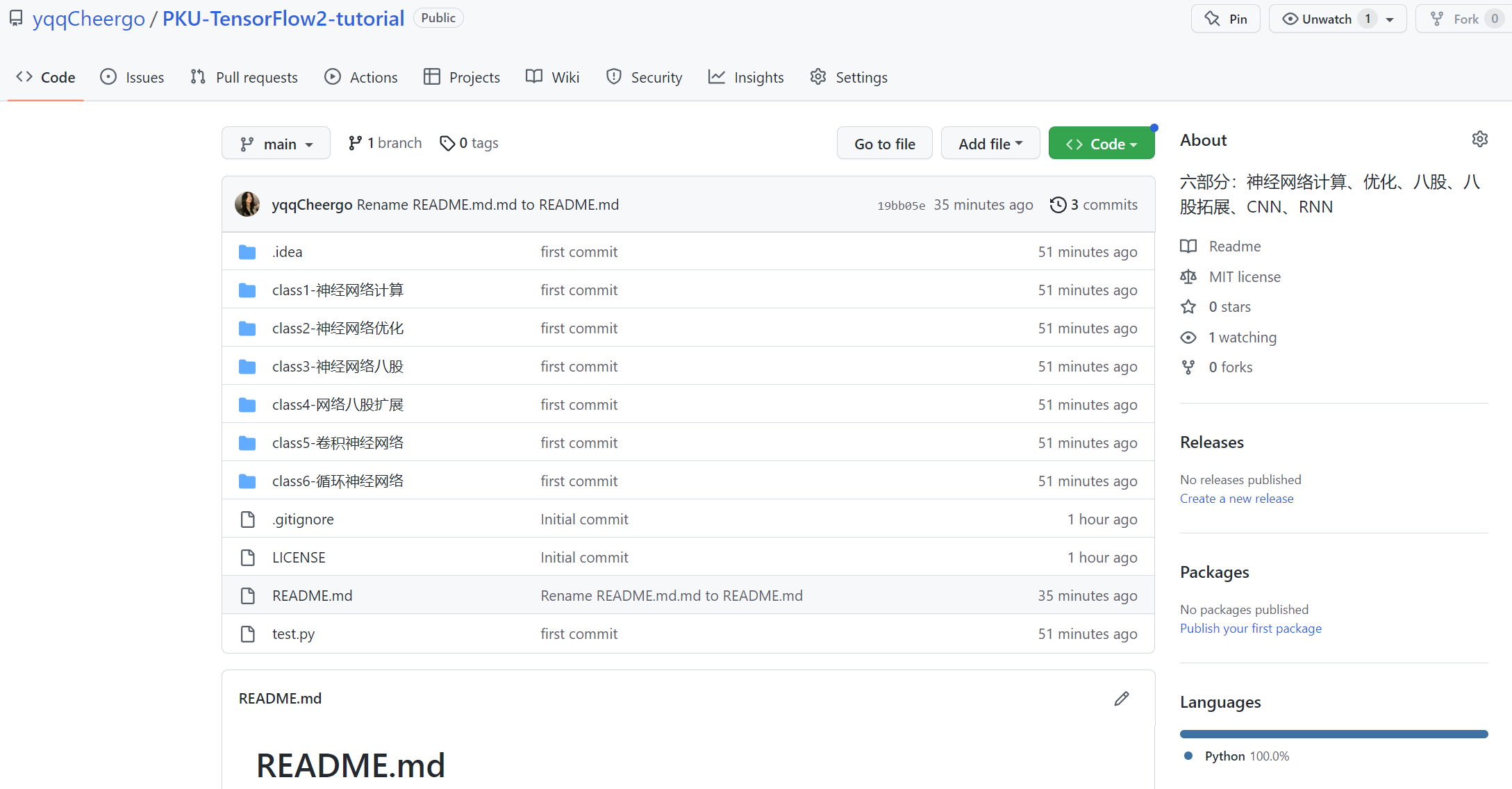Click the commit history clock icon

tap(1058, 205)
